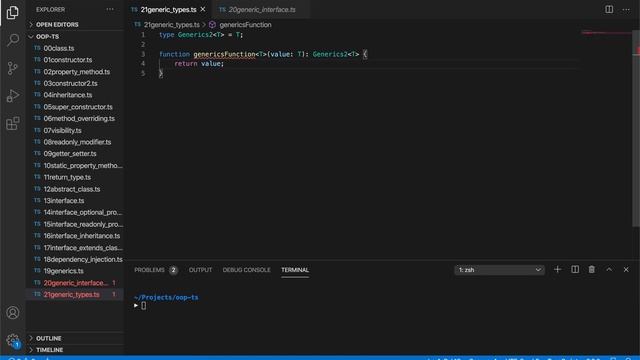Screen dimensions: 640x360
Task: Close the terminal panel
Action: tap(626, 269)
